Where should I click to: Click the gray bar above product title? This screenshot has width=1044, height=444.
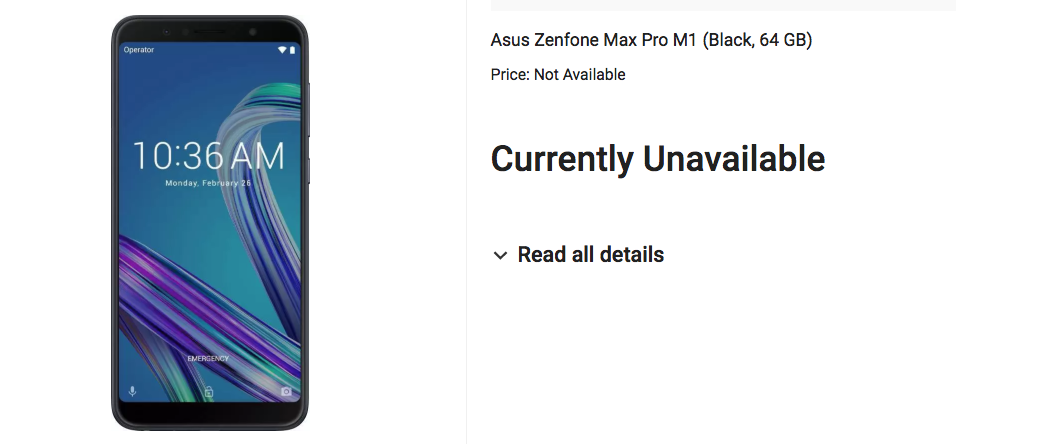pos(723,5)
